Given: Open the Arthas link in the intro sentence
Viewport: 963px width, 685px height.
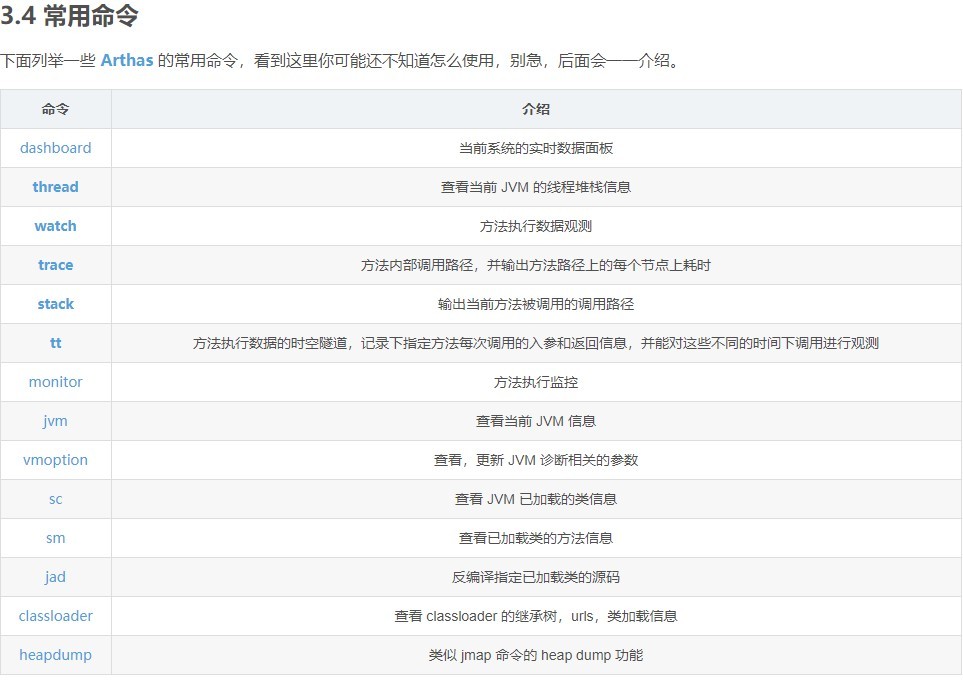Looking at the screenshot, I should coord(127,60).
